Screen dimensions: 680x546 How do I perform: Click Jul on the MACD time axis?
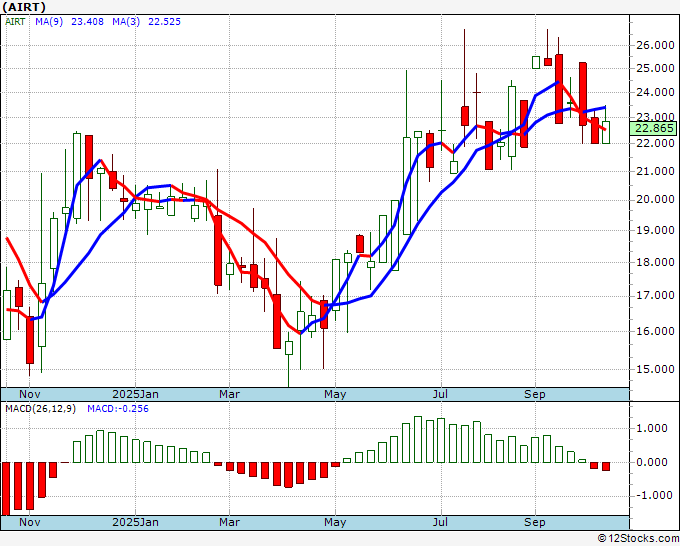pos(441,522)
